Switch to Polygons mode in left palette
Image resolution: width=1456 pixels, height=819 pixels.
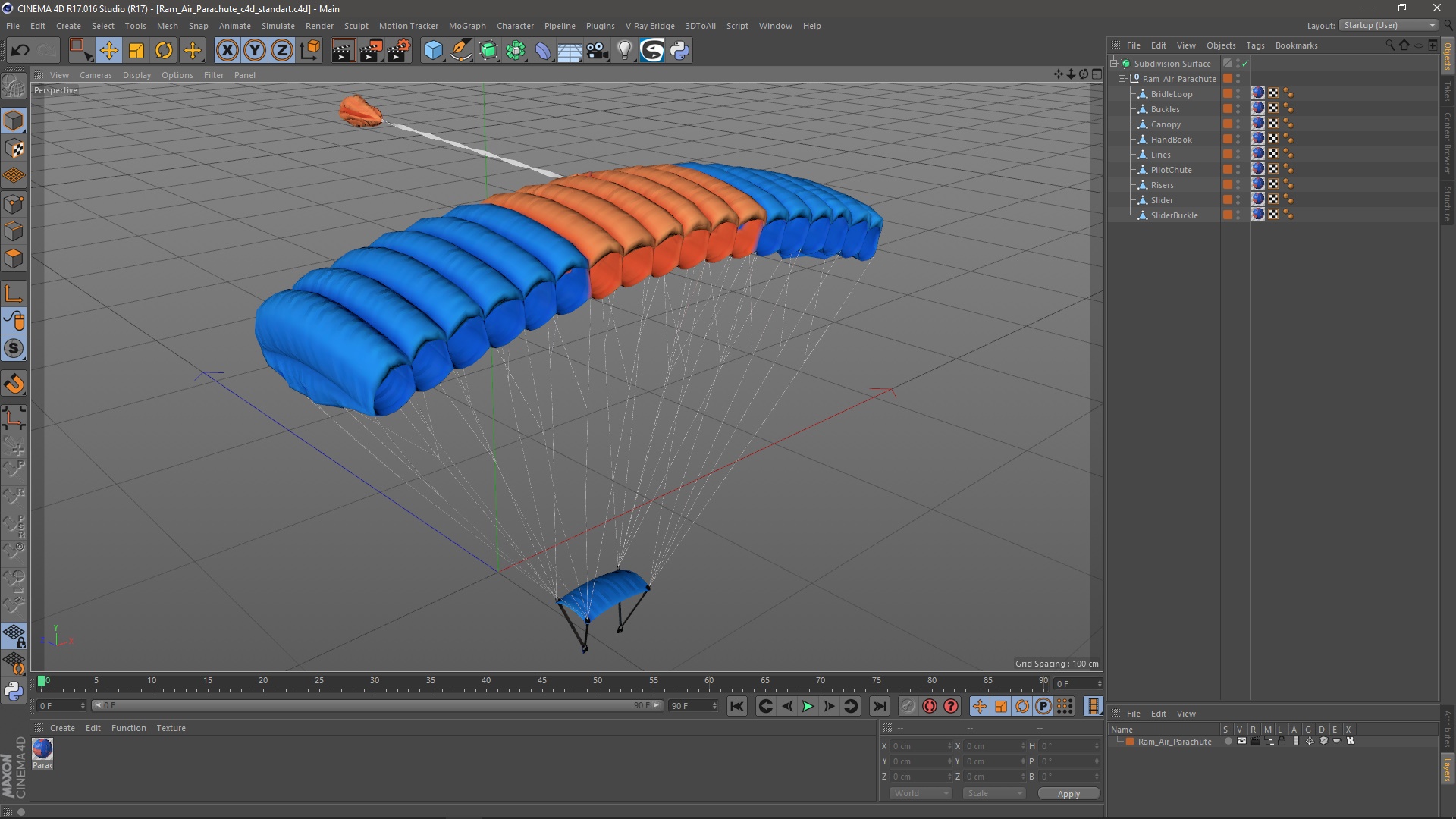click(x=14, y=259)
